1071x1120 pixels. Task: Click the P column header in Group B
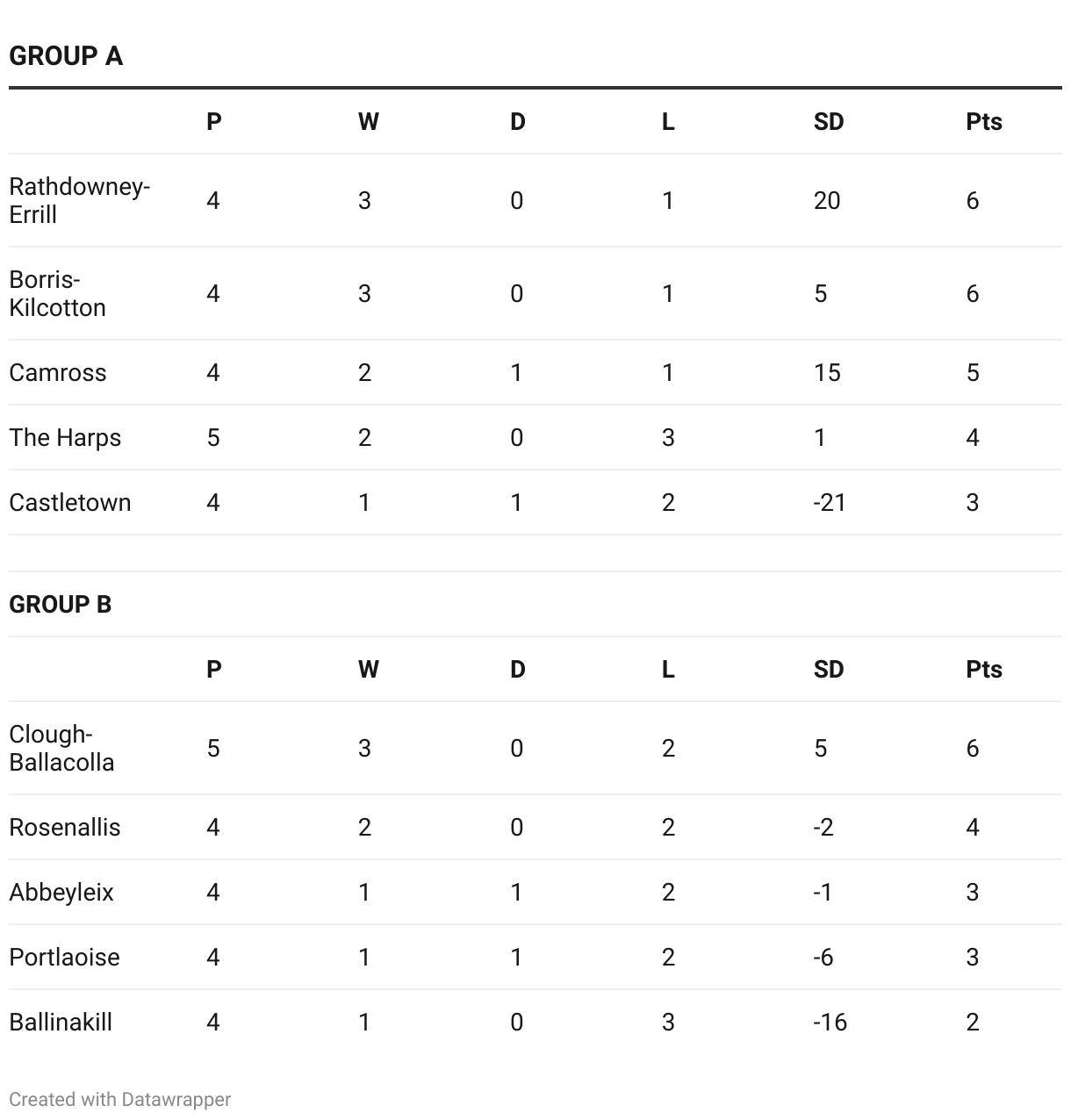click(x=213, y=669)
